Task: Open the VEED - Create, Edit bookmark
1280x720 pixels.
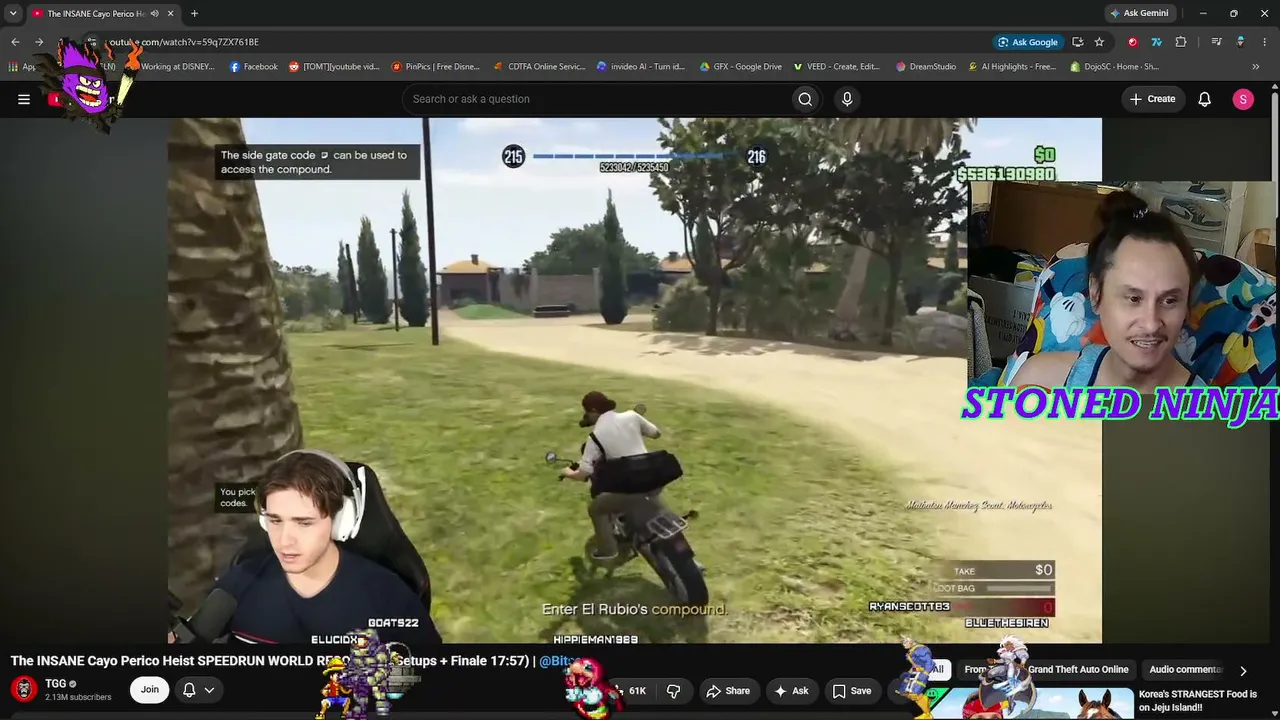Action: tap(837, 67)
